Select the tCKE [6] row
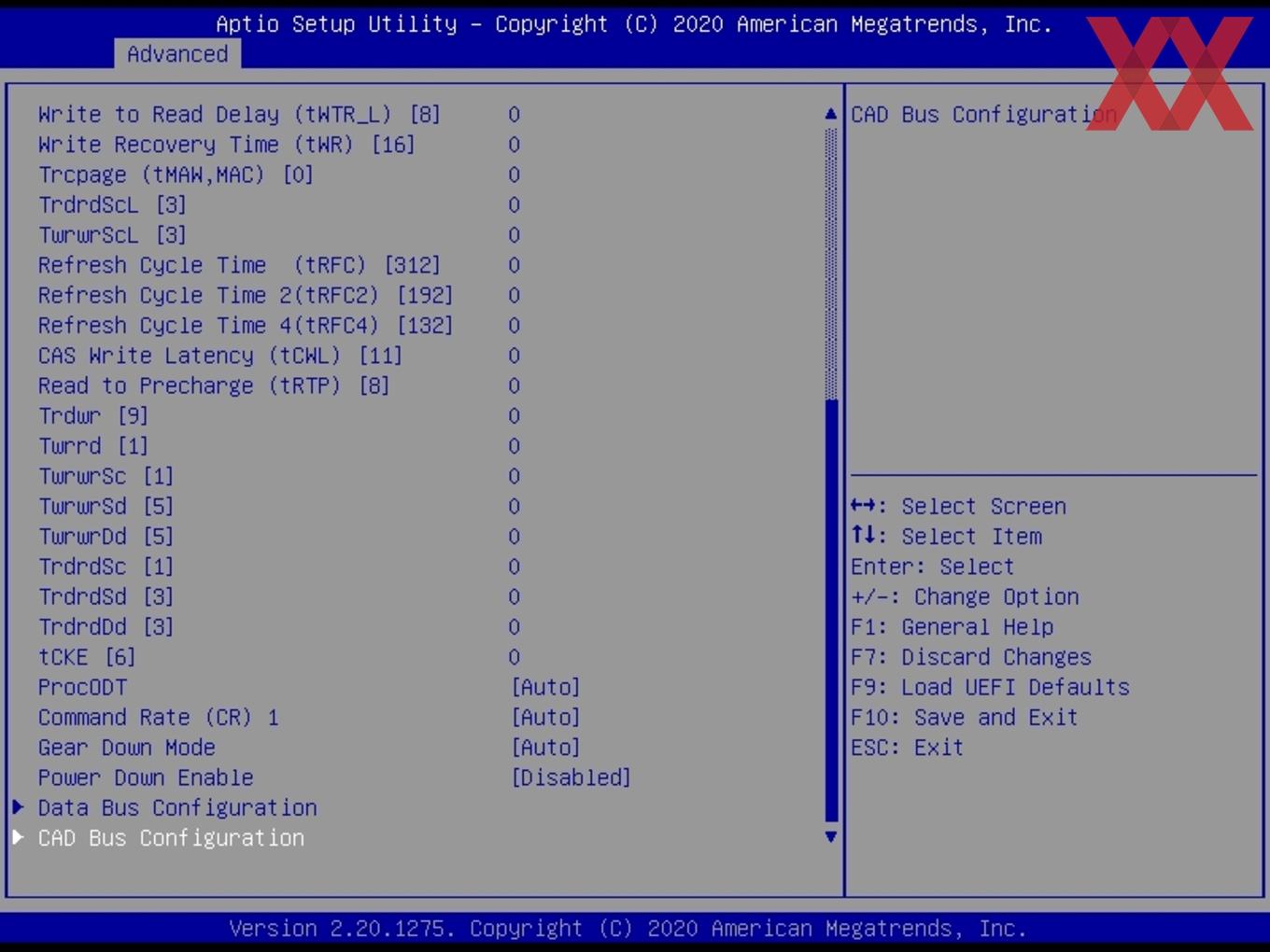 (x=279, y=658)
